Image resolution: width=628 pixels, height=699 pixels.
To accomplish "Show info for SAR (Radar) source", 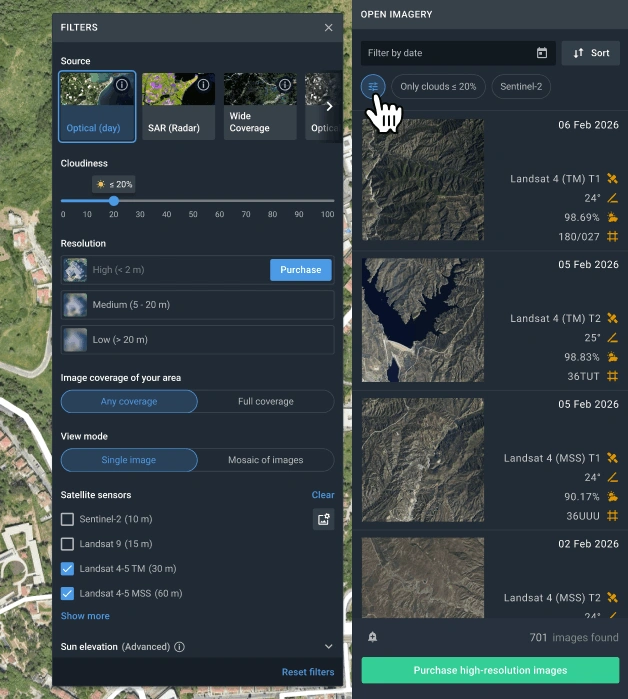I will point(203,85).
